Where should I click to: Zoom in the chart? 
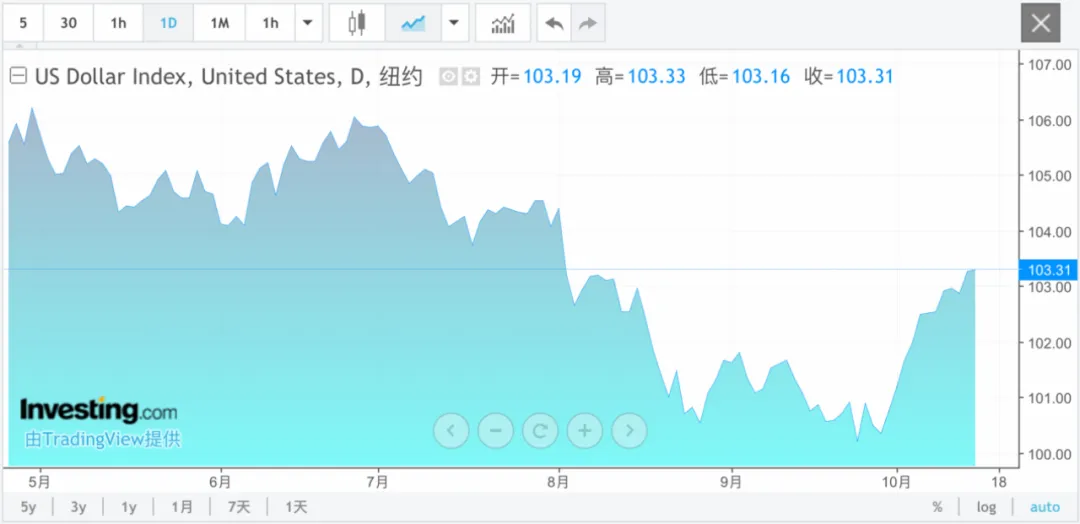tap(585, 431)
